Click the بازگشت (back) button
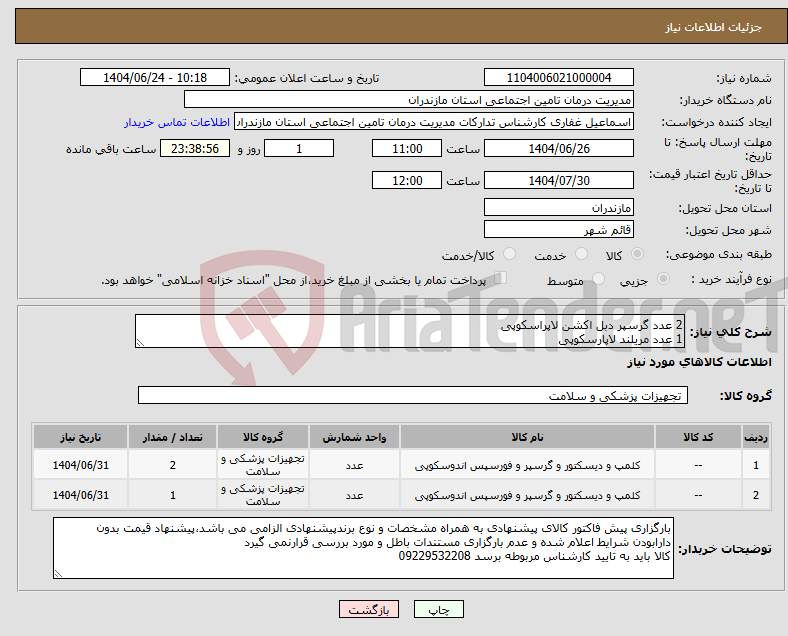The image size is (788, 636). 369,609
